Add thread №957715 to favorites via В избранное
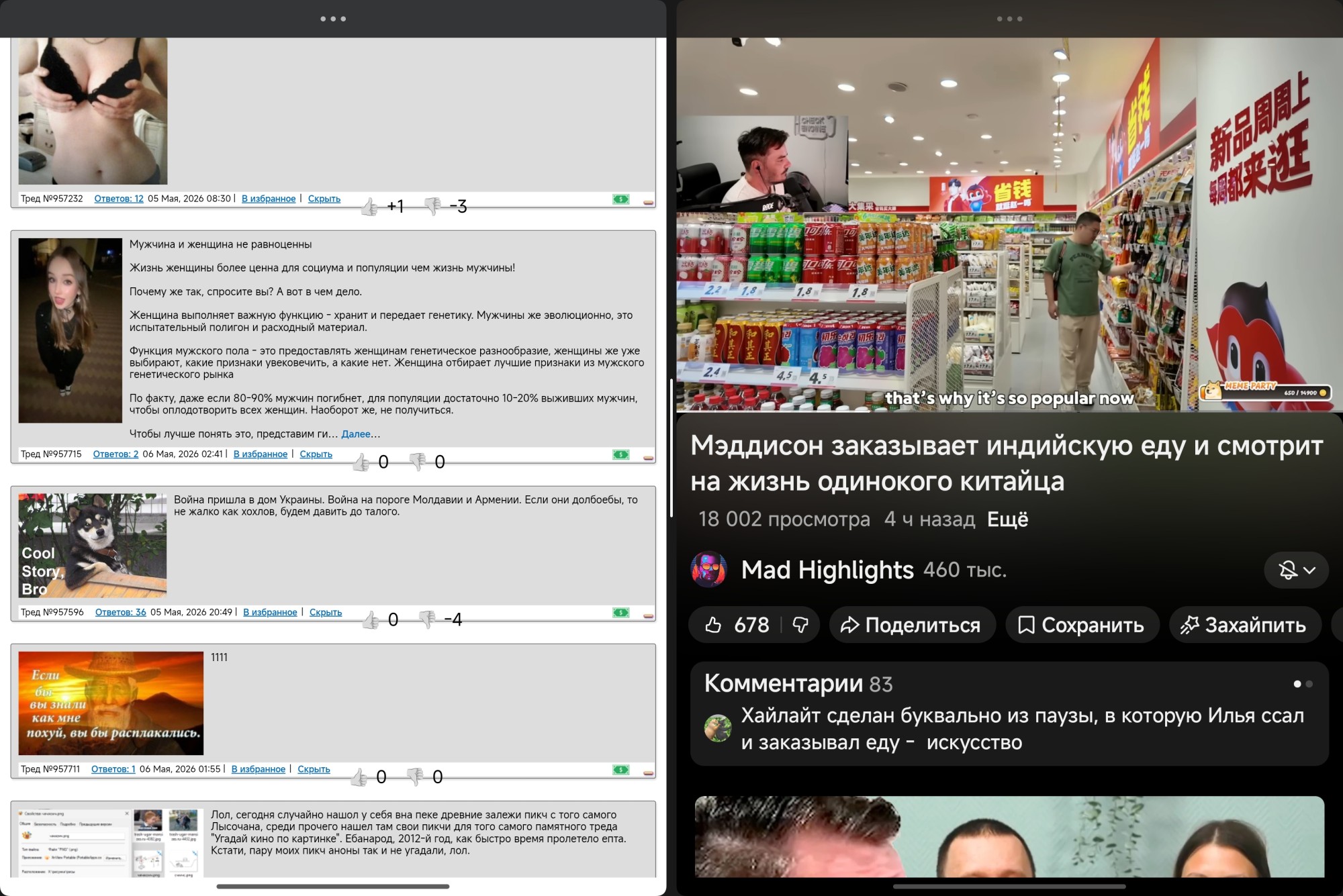Viewport: 1343px width, 896px height. (x=261, y=454)
